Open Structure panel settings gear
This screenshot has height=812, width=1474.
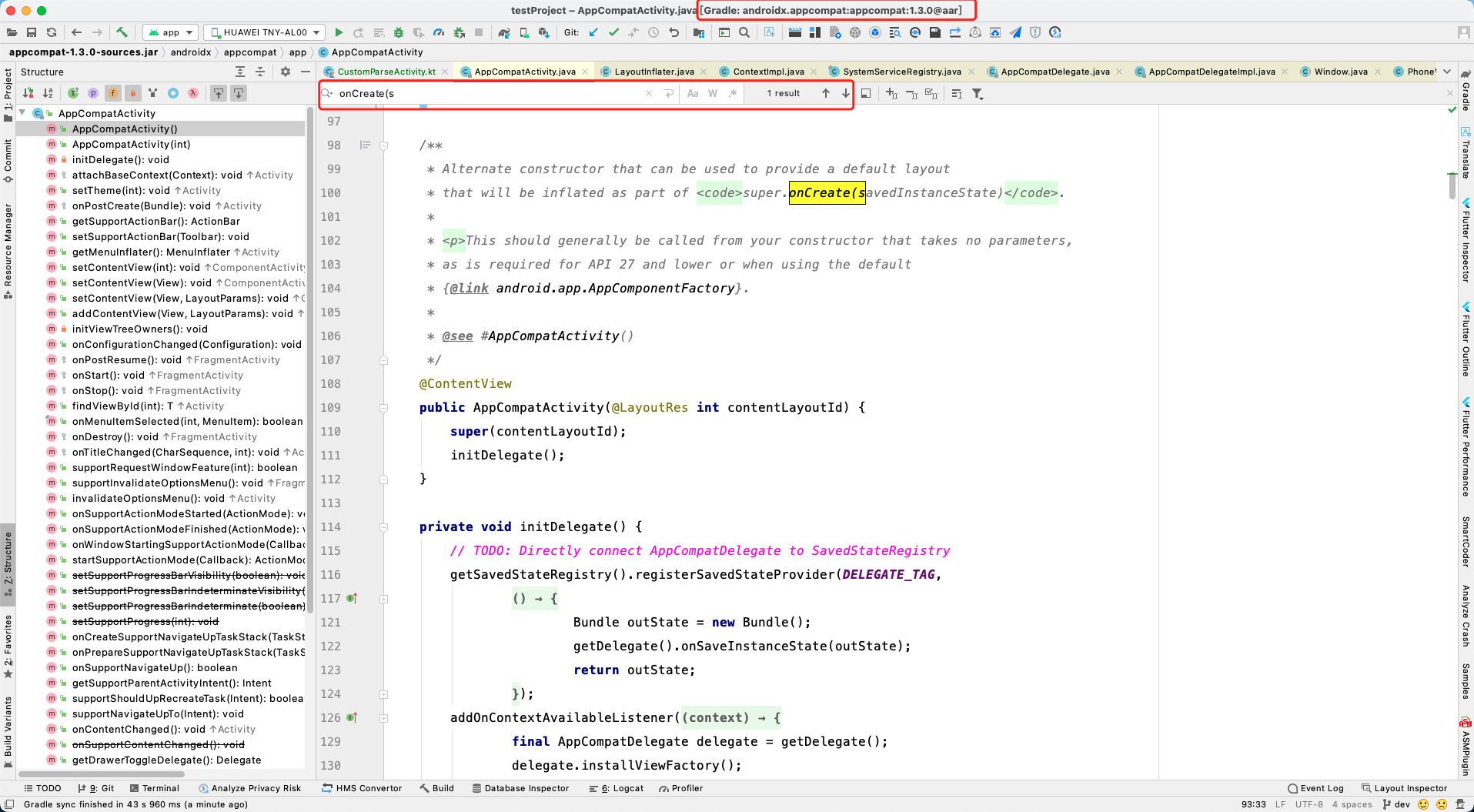point(286,72)
